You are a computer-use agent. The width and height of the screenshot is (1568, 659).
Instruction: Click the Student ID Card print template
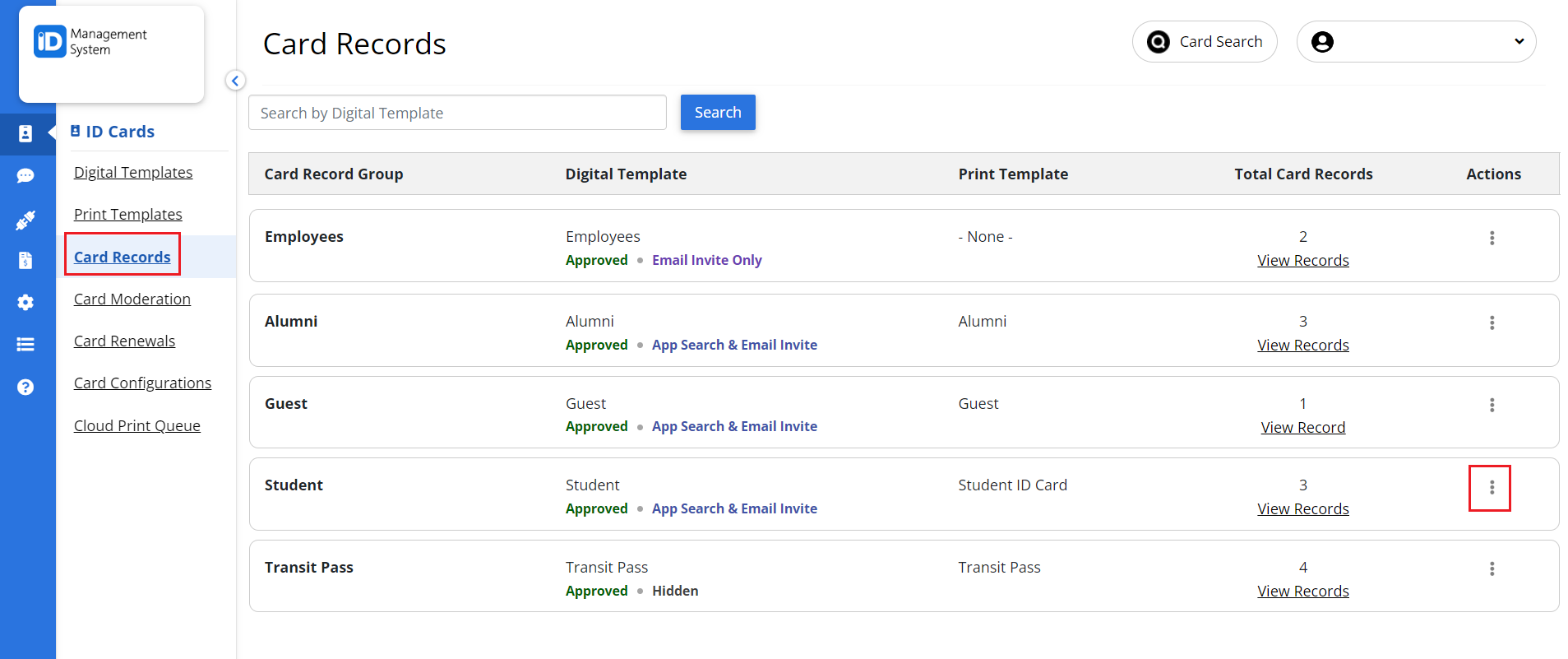1013,485
